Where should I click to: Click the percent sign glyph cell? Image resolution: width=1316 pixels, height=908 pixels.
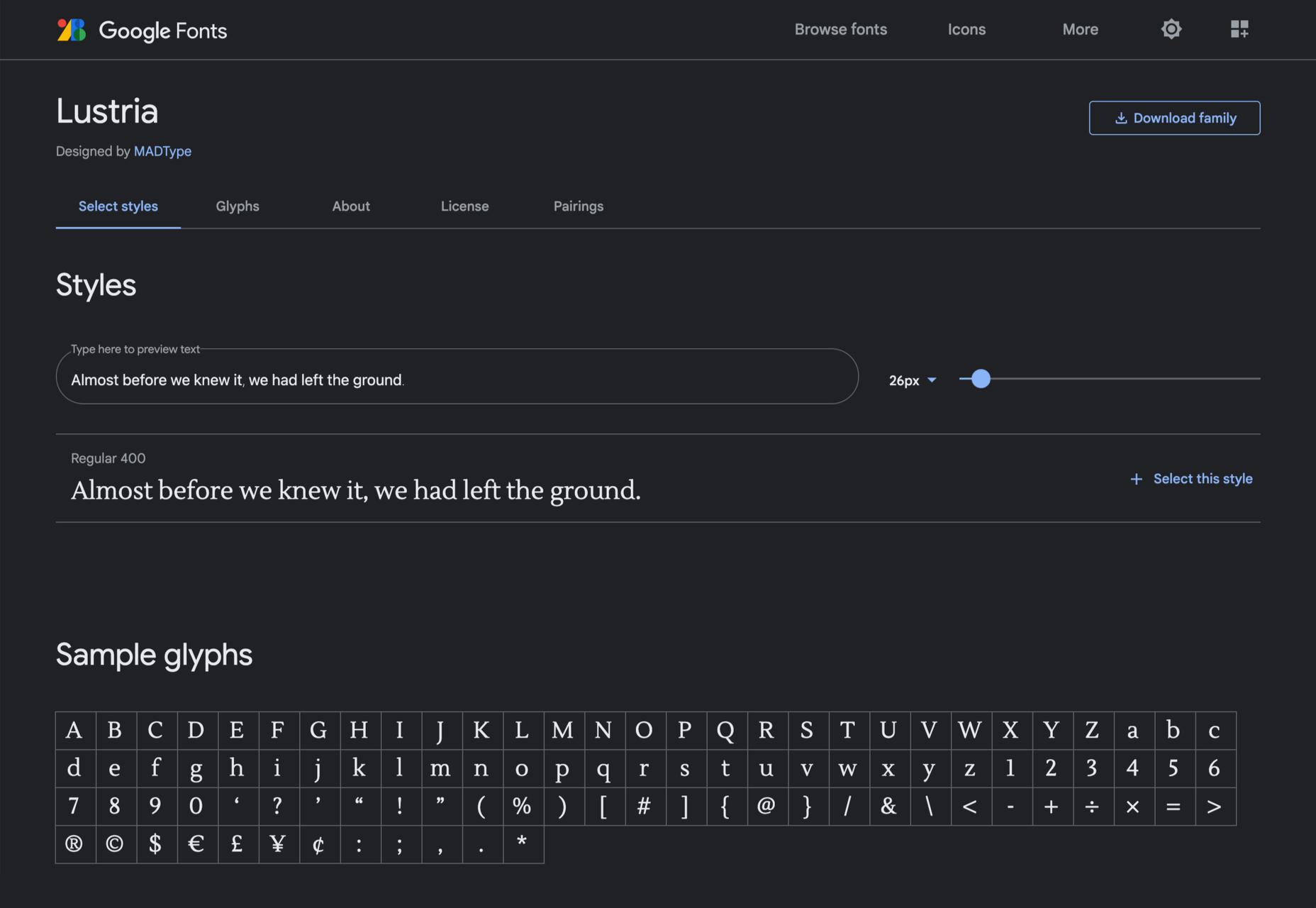coord(522,806)
